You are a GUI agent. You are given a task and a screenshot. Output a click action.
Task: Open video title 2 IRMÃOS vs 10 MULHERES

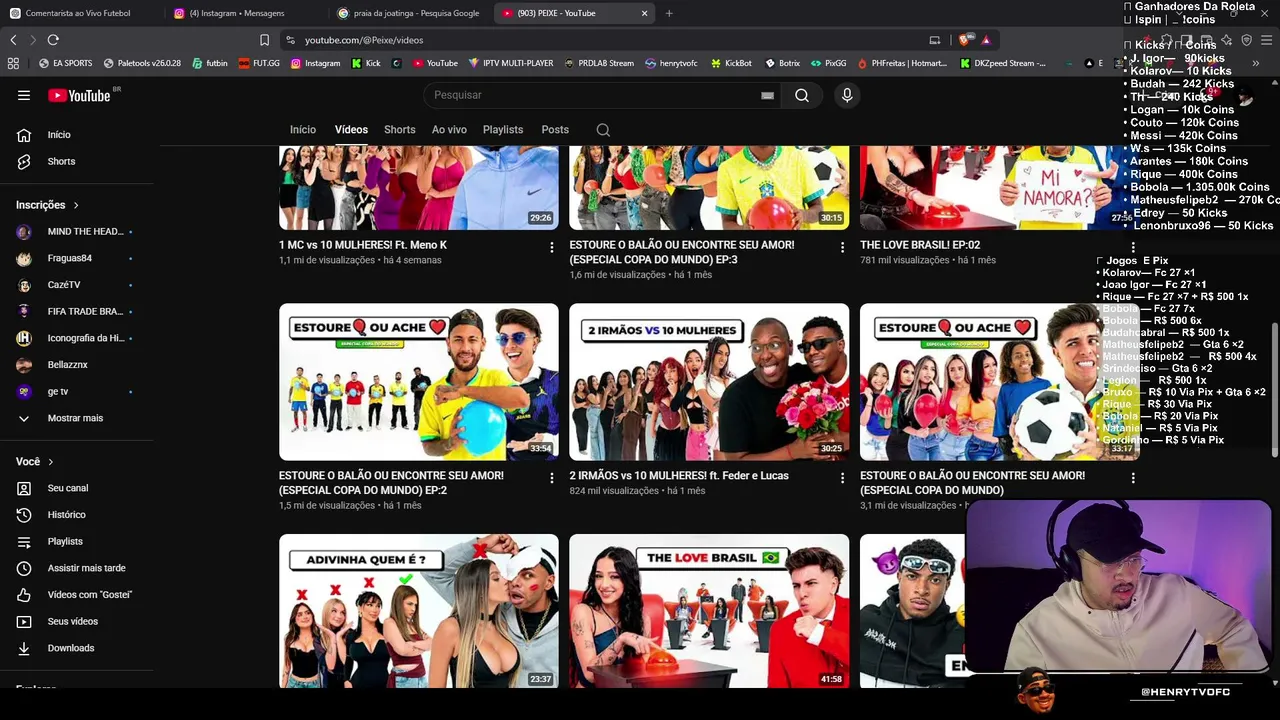pos(679,476)
